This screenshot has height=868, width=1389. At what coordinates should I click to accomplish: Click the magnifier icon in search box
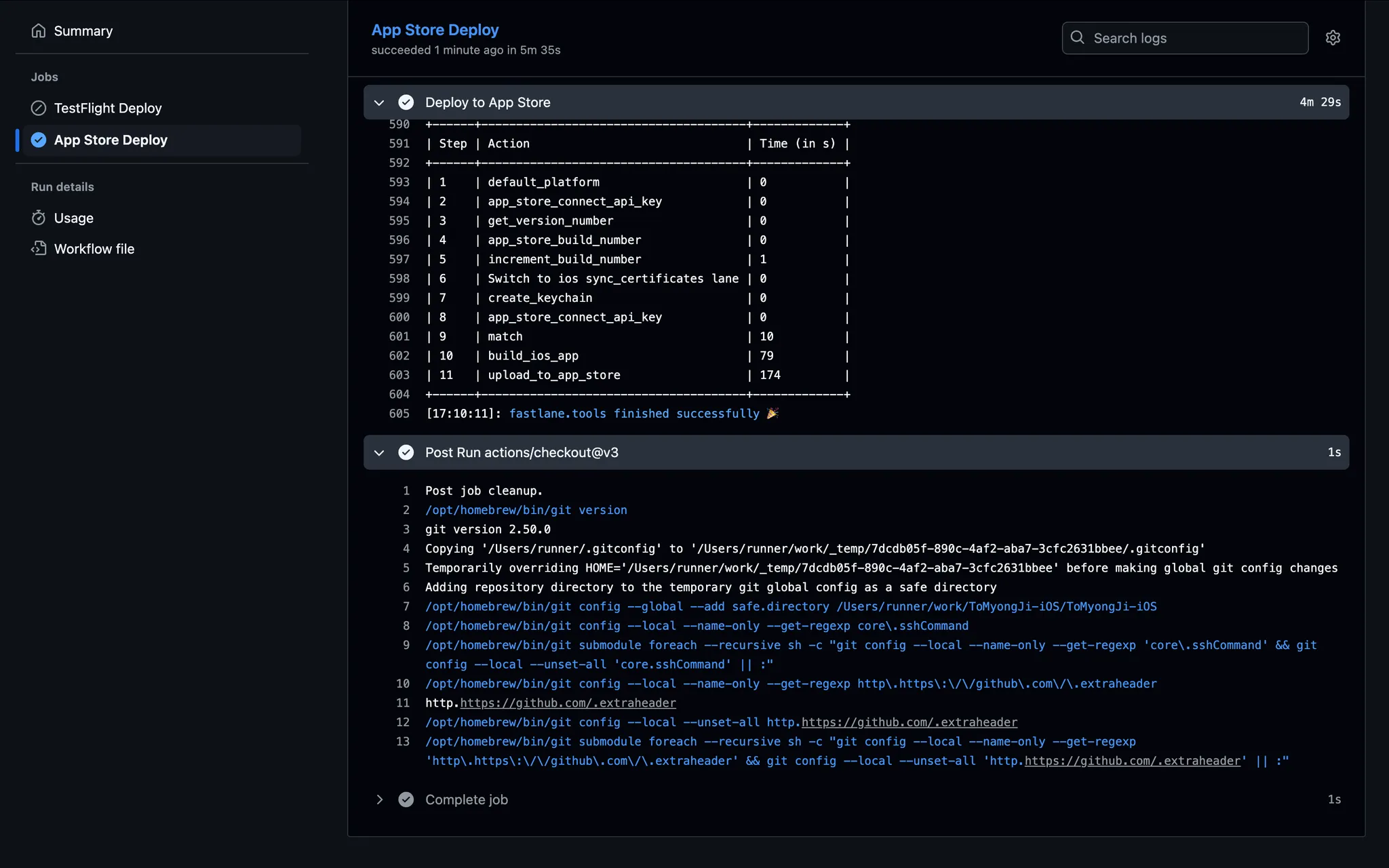1077,38
